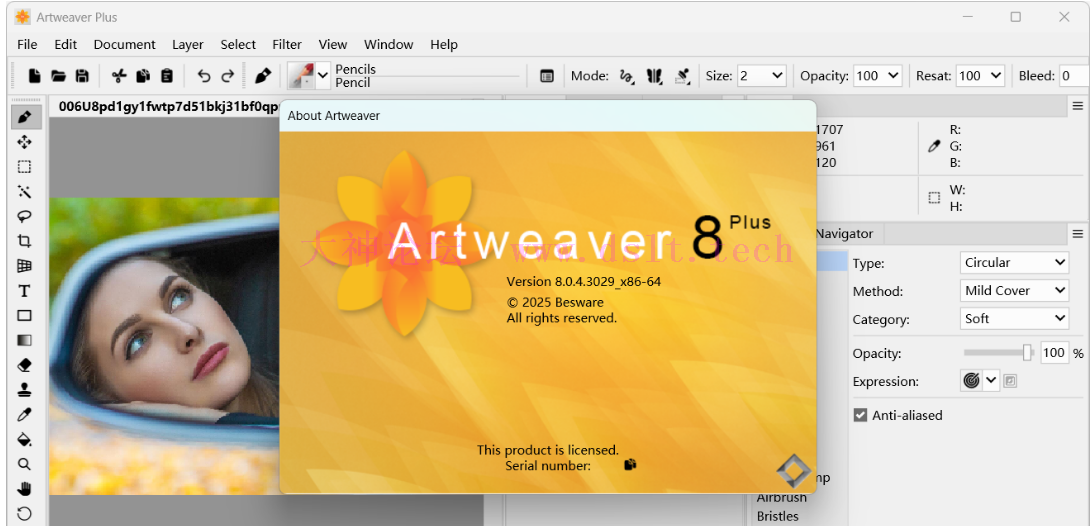This screenshot has height=526, width=1092.
Task: Select the Zoom magnifier tool
Action: click(24, 464)
